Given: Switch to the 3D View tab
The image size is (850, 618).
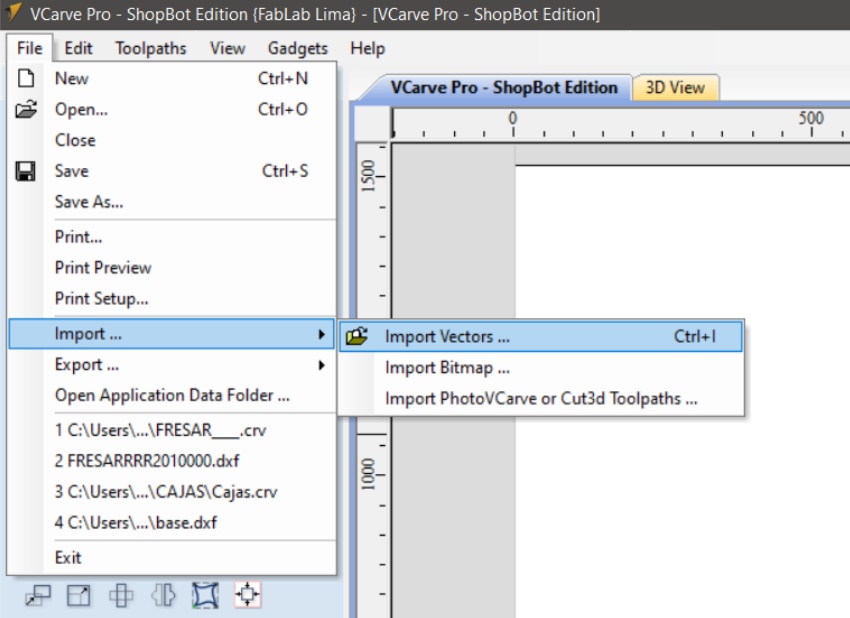Looking at the screenshot, I should (675, 87).
